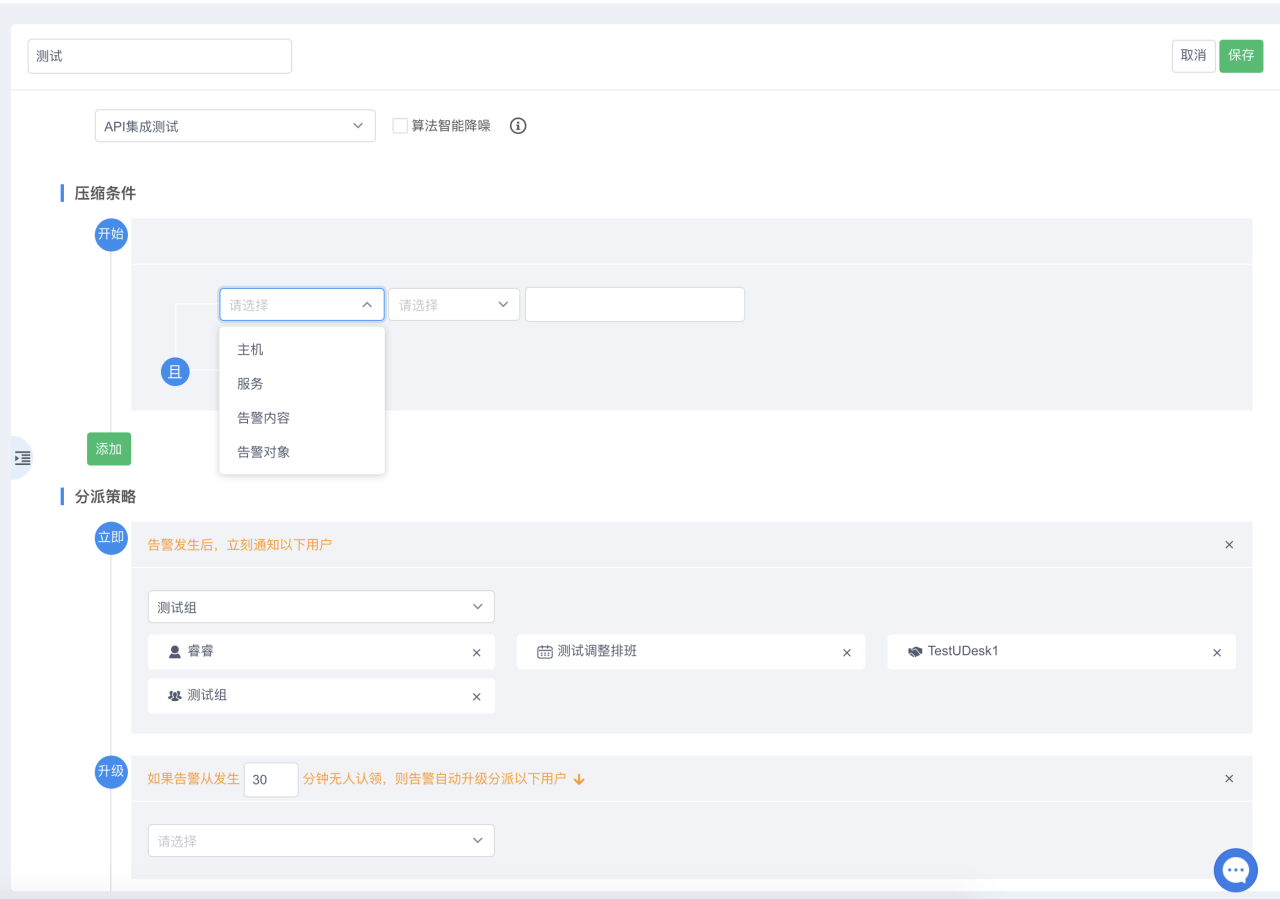Click the handshake icon next to TestUDesk1

tap(915, 652)
